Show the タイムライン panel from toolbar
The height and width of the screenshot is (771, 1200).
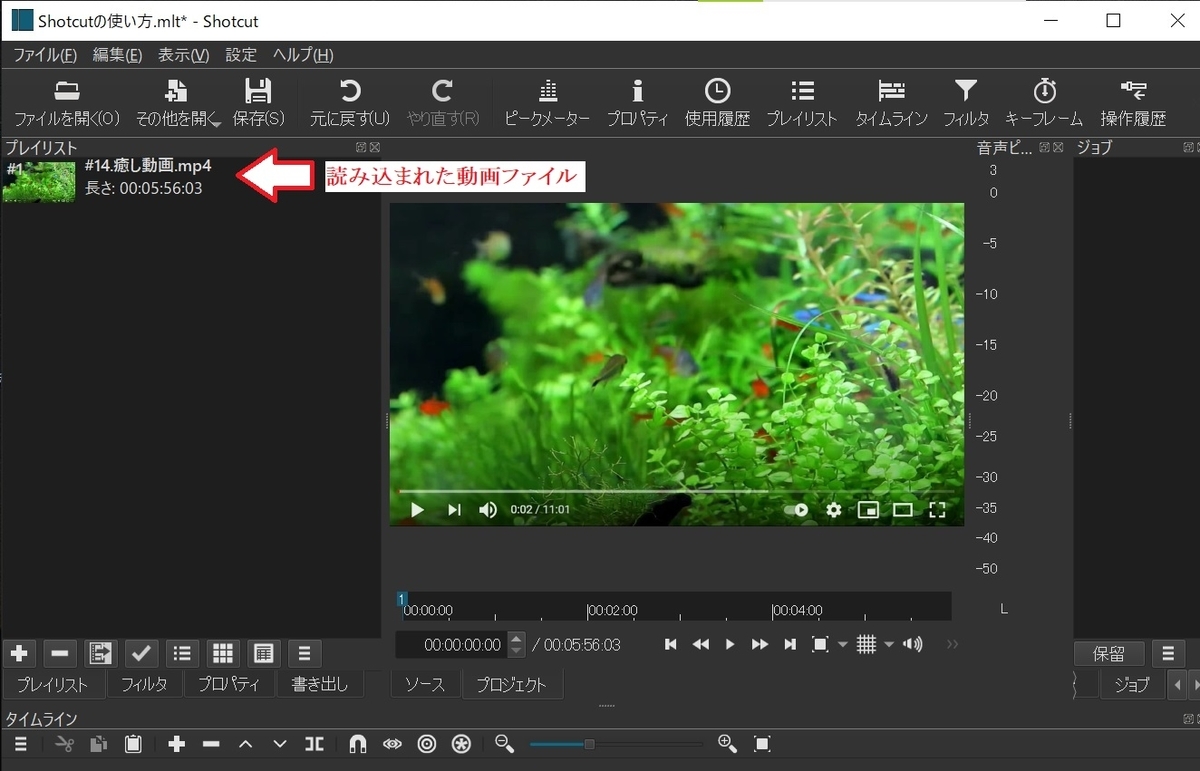coord(891,103)
